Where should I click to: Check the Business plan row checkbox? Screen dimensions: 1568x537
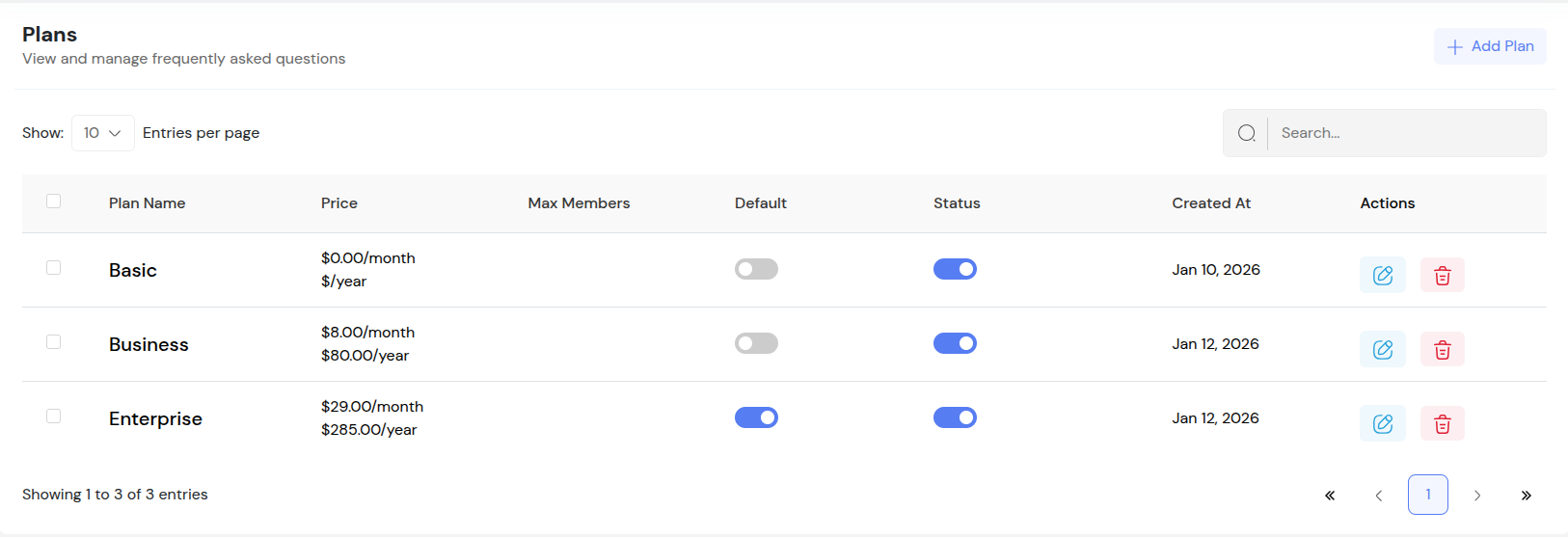[x=54, y=342]
